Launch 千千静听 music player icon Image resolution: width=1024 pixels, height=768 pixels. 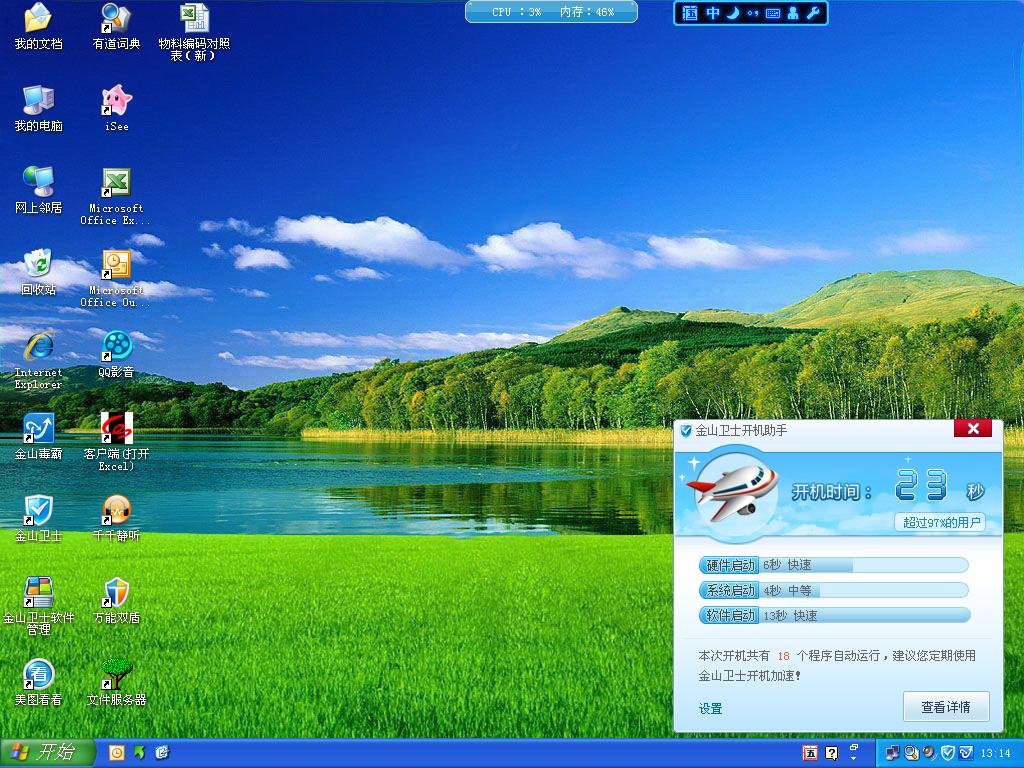[117, 510]
